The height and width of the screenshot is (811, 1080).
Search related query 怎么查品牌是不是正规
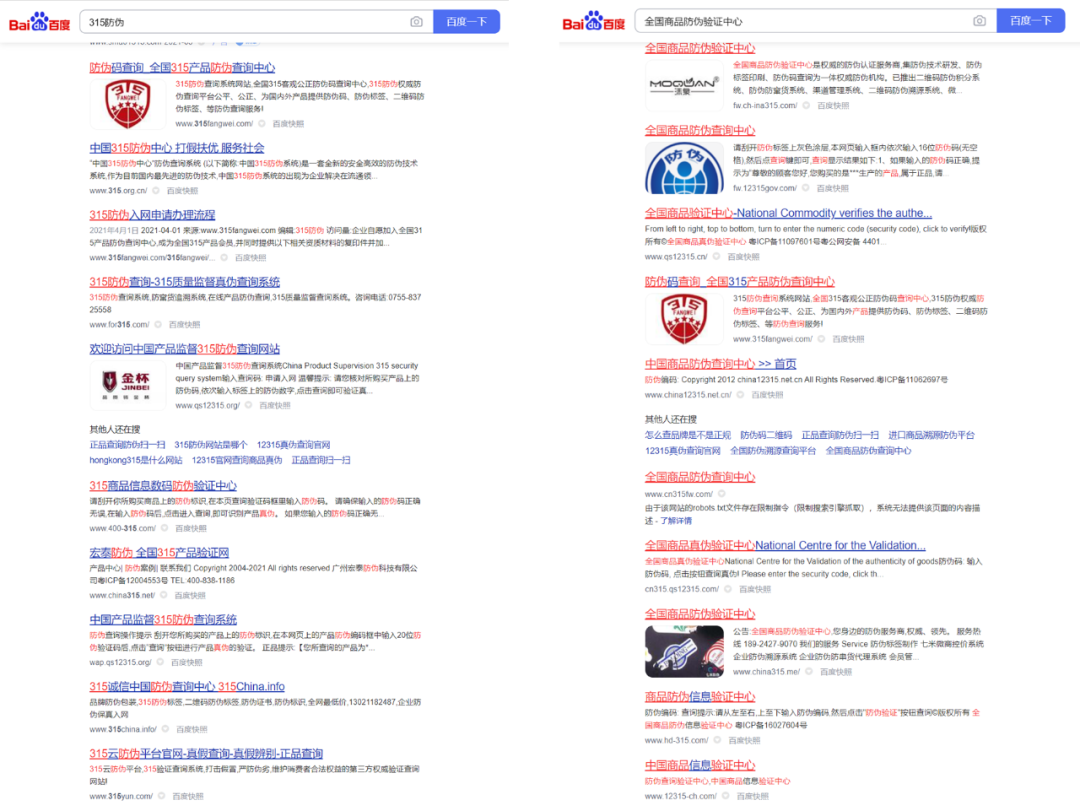(x=687, y=435)
